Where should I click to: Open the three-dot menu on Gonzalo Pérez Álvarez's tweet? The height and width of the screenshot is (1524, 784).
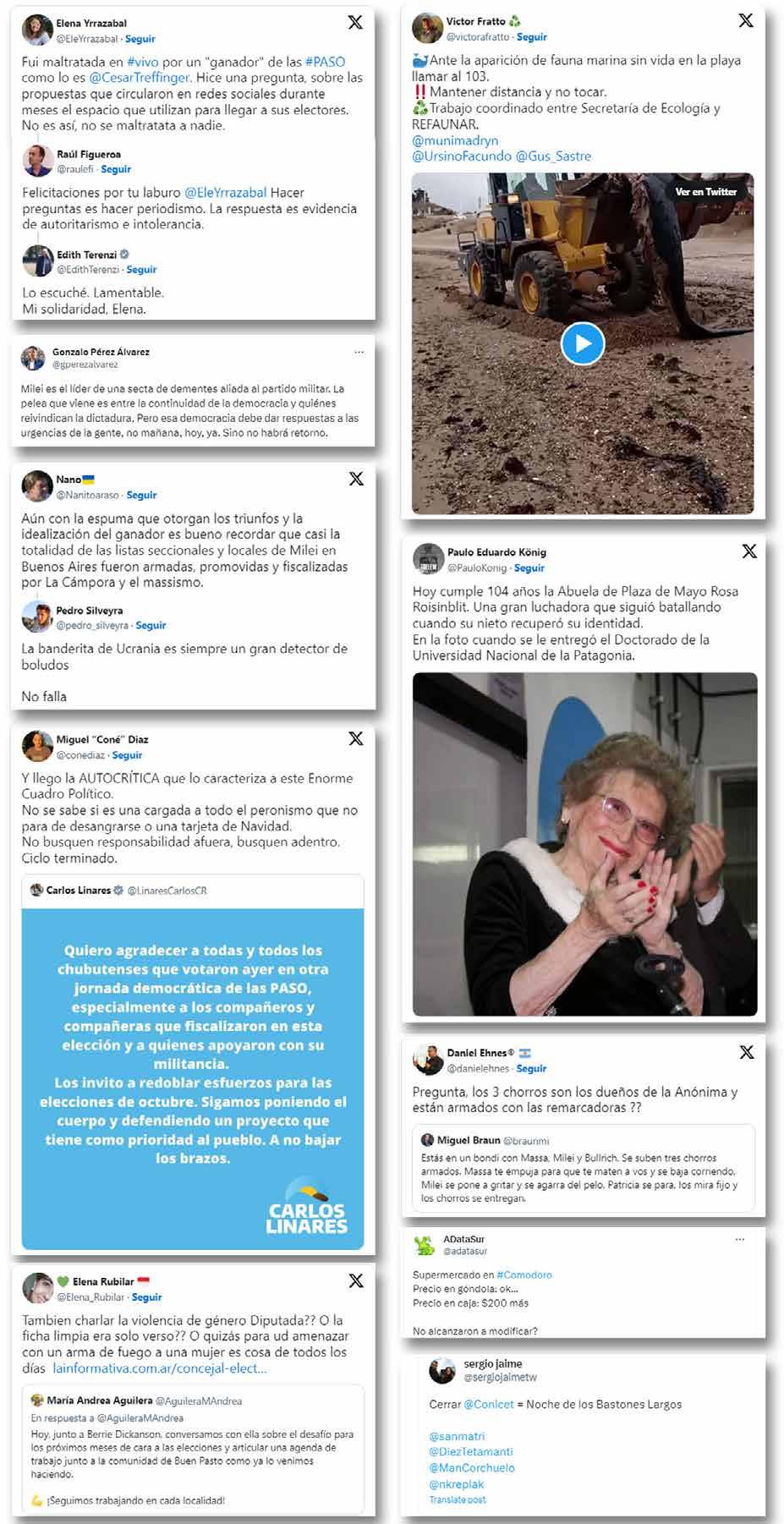(x=359, y=352)
